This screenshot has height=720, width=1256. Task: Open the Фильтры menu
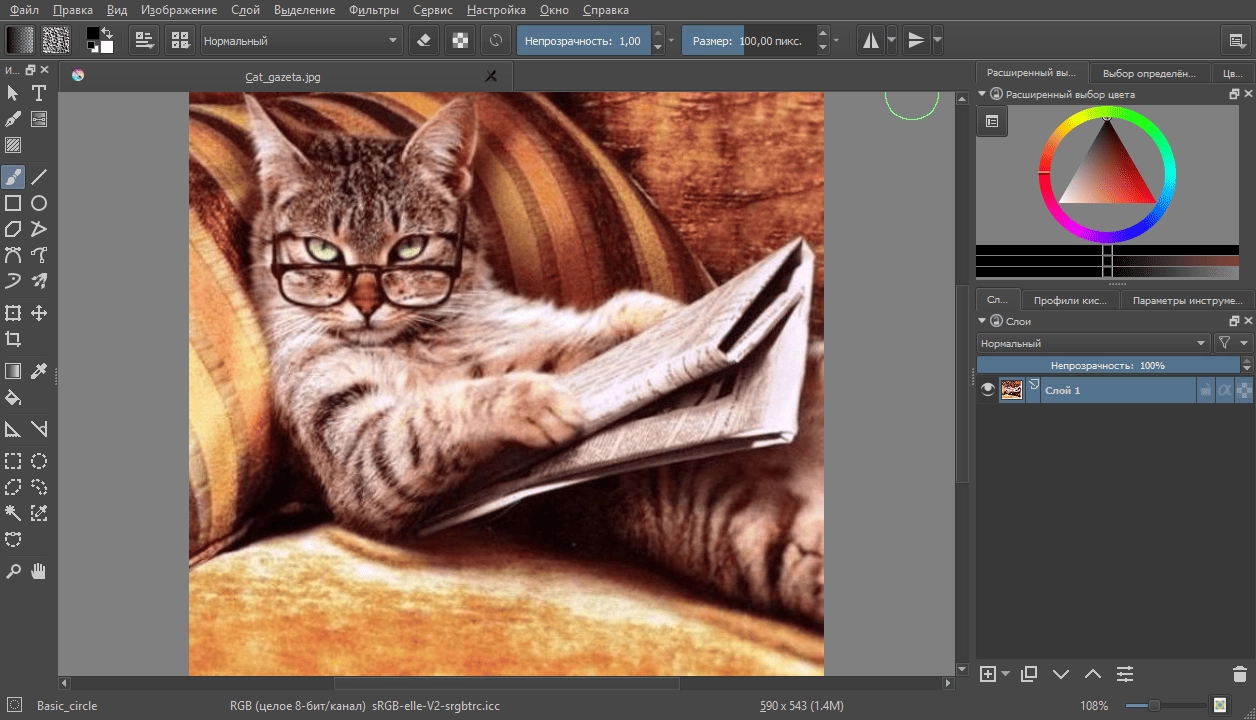click(374, 10)
